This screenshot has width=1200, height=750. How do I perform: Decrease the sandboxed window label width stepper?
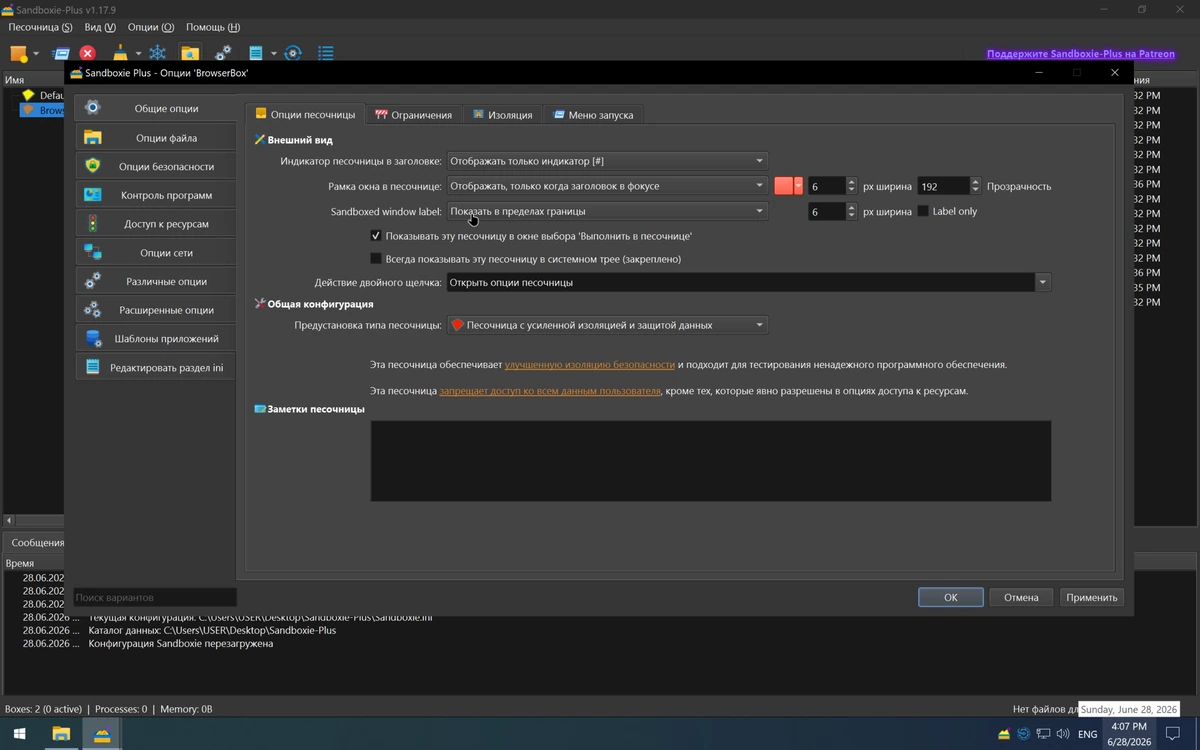pos(852,216)
